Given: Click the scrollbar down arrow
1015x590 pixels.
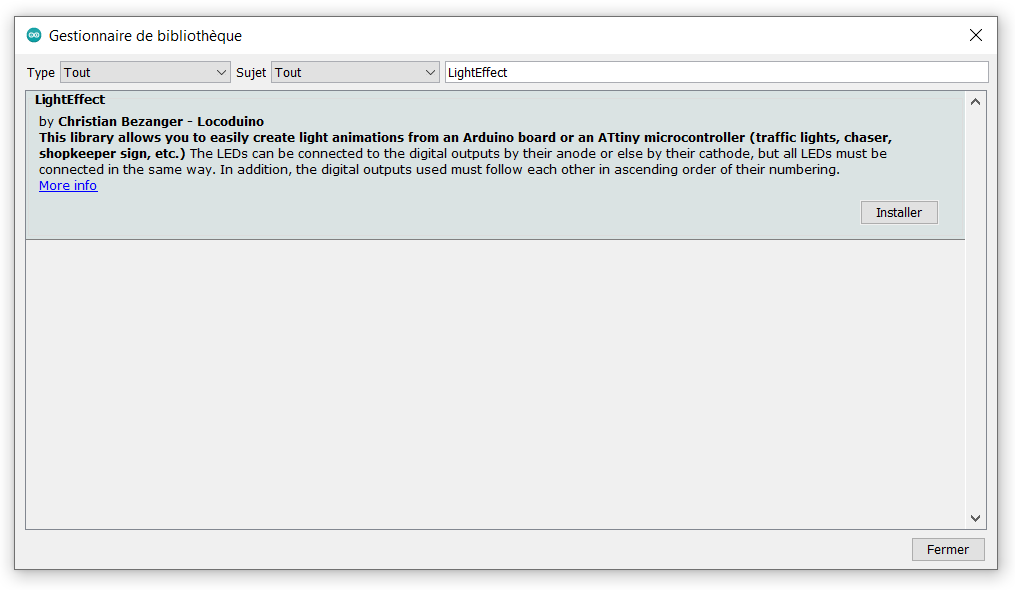Looking at the screenshot, I should (976, 518).
